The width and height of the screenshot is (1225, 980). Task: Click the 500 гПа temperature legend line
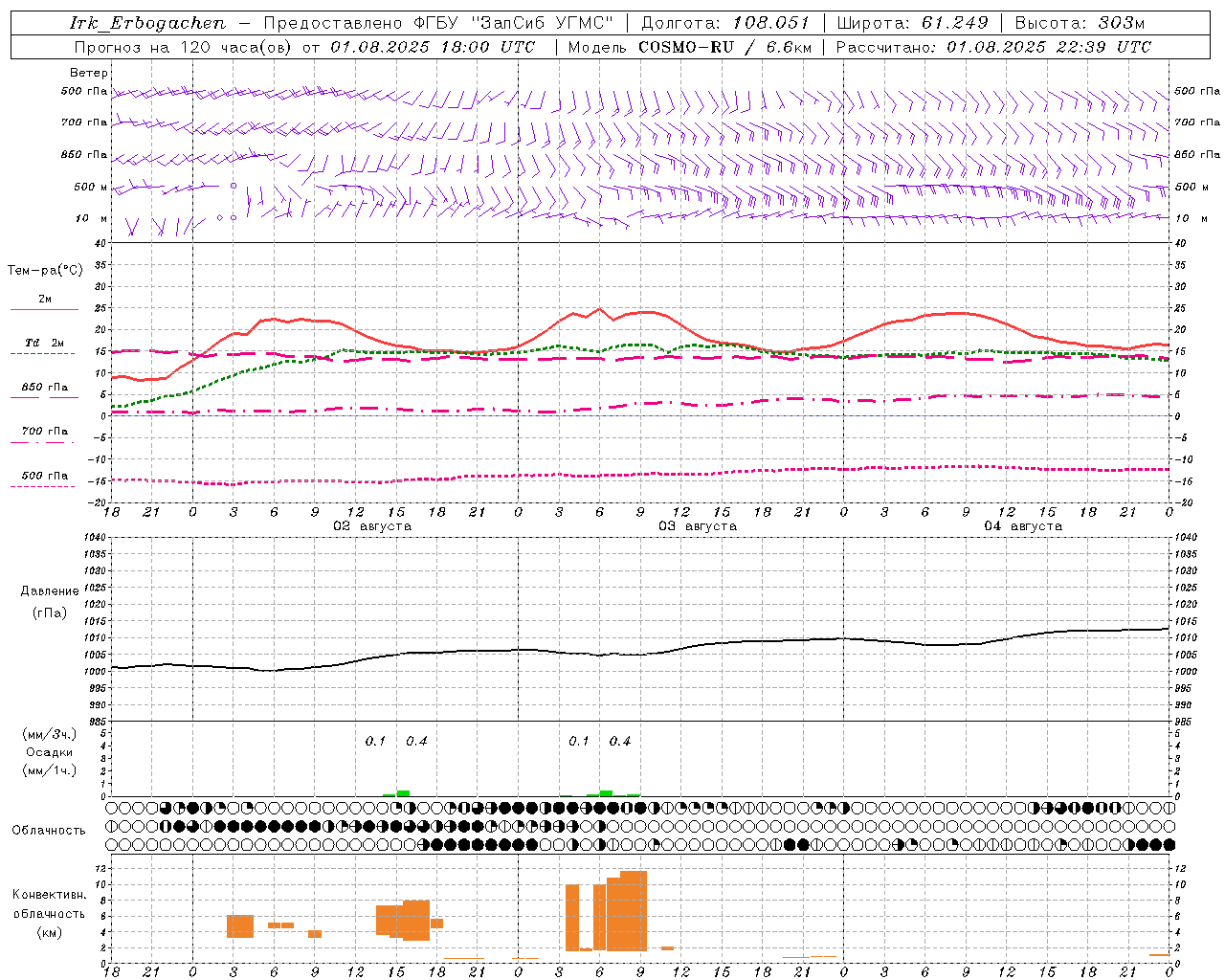point(44,487)
